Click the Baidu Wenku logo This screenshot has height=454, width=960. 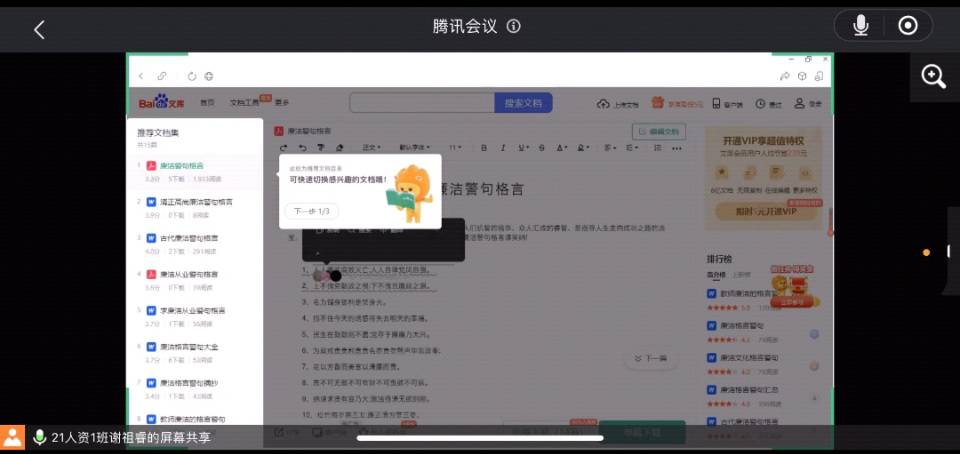pyautogui.click(x=162, y=102)
